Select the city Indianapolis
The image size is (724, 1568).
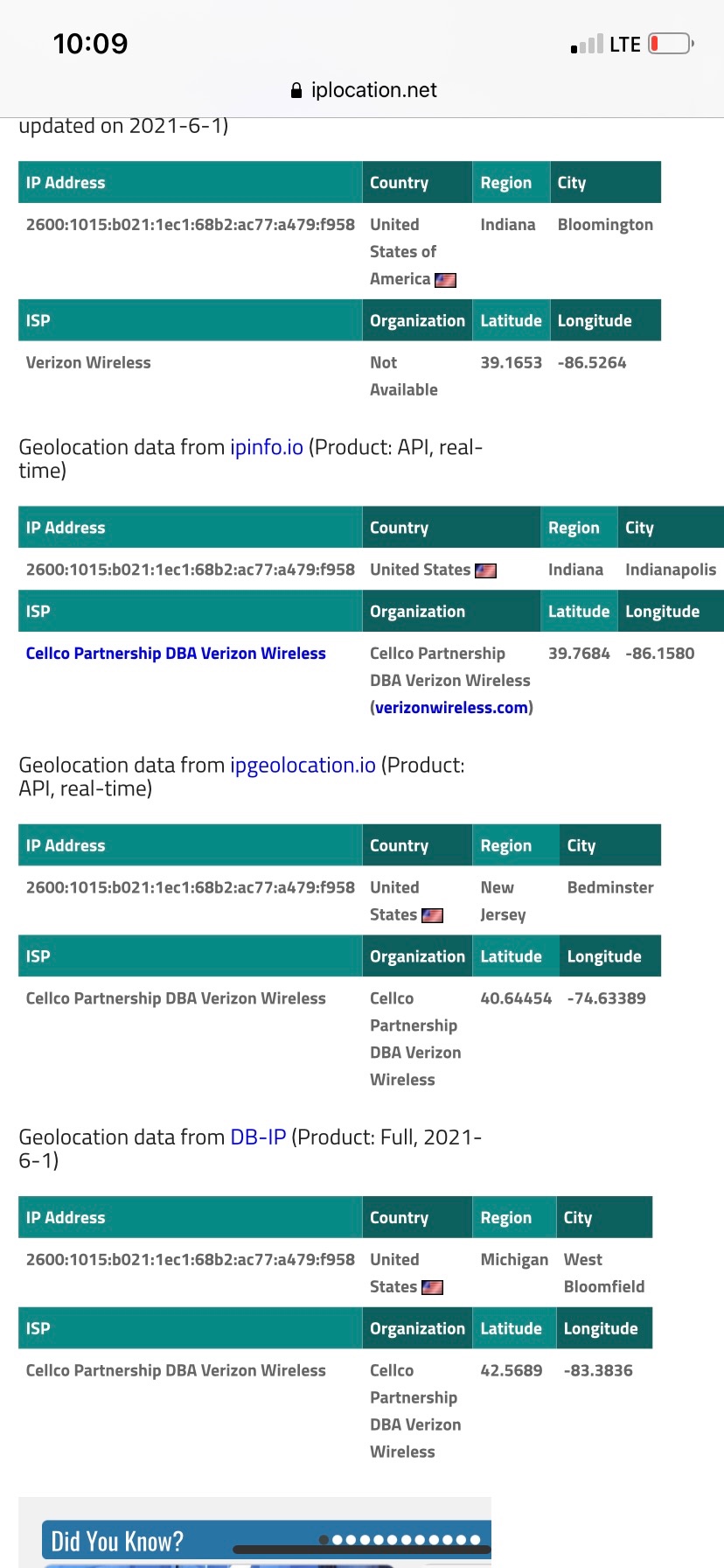click(x=671, y=570)
